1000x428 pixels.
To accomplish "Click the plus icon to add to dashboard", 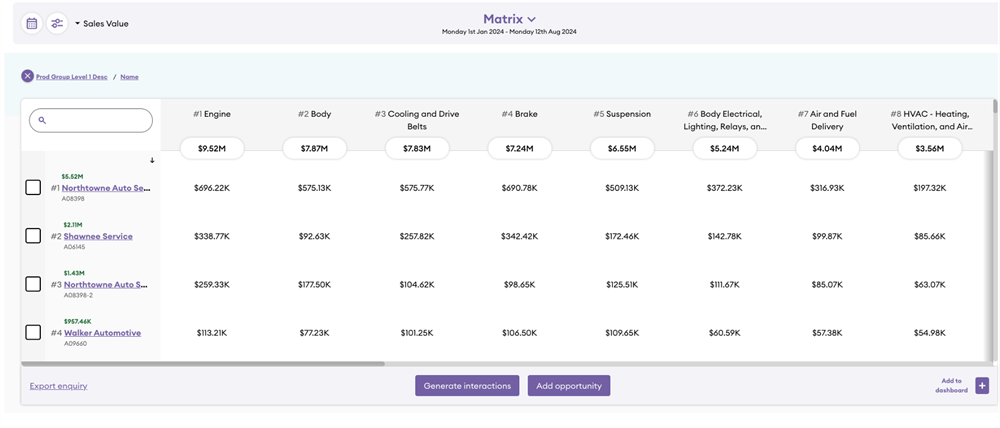I will pos(982,386).
